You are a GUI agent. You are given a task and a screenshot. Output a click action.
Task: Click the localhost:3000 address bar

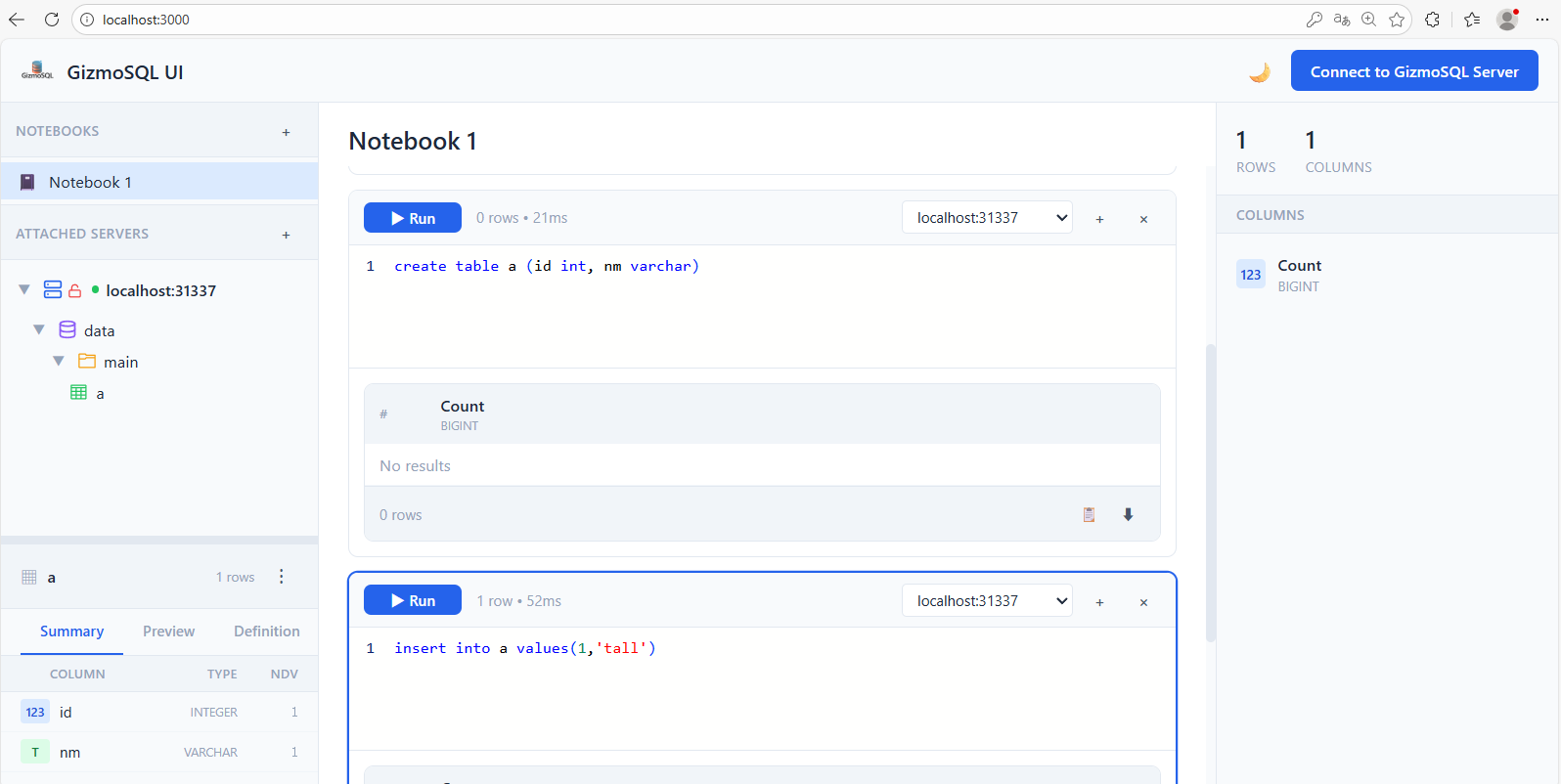tap(685, 20)
